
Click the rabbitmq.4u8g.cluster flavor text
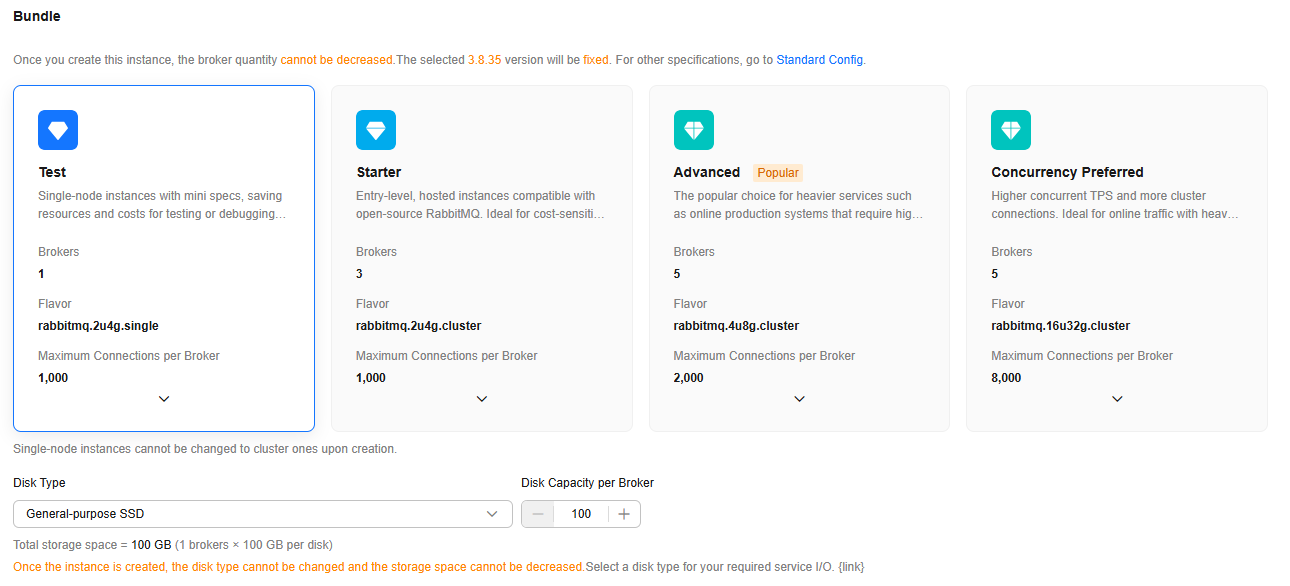tap(736, 326)
